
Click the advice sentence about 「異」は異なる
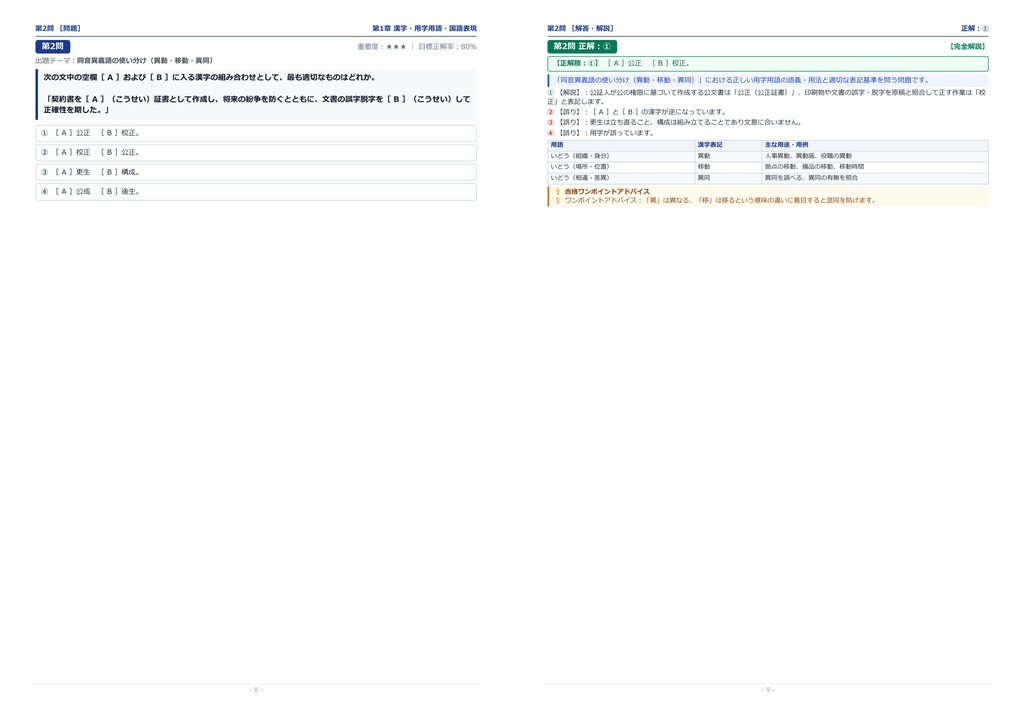coord(720,200)
